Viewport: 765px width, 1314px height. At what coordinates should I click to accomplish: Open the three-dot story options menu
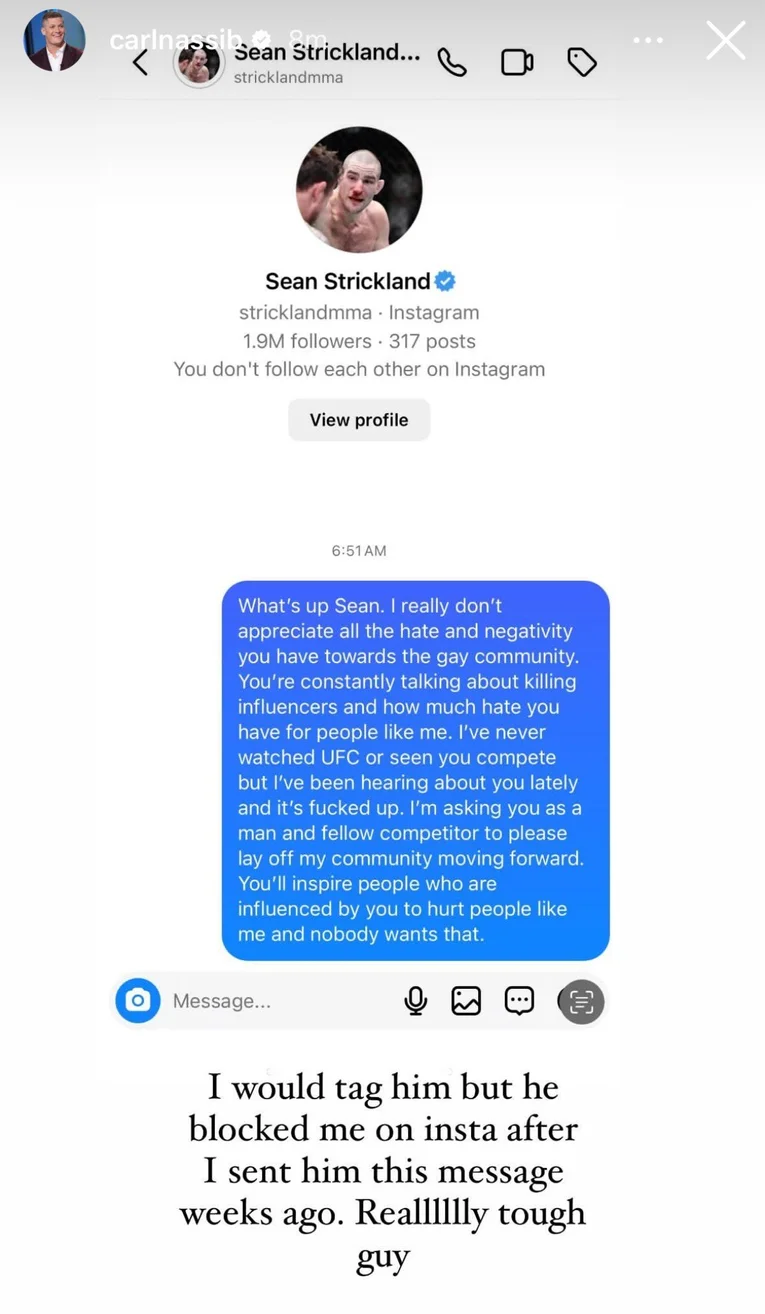[648, 41]
